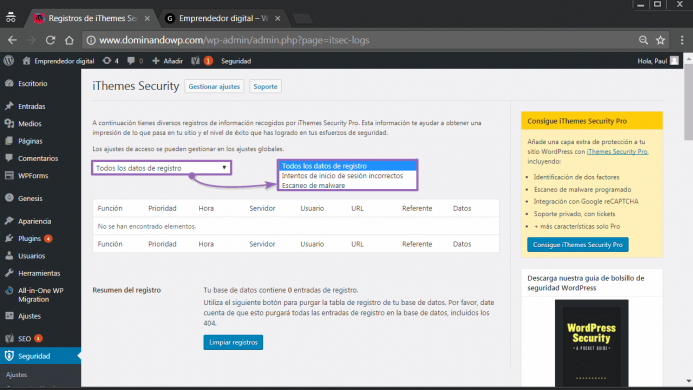Screen dimensions: 693x390
Task: Close the Registros de iThemes tab
Action: tap(147, 18)
